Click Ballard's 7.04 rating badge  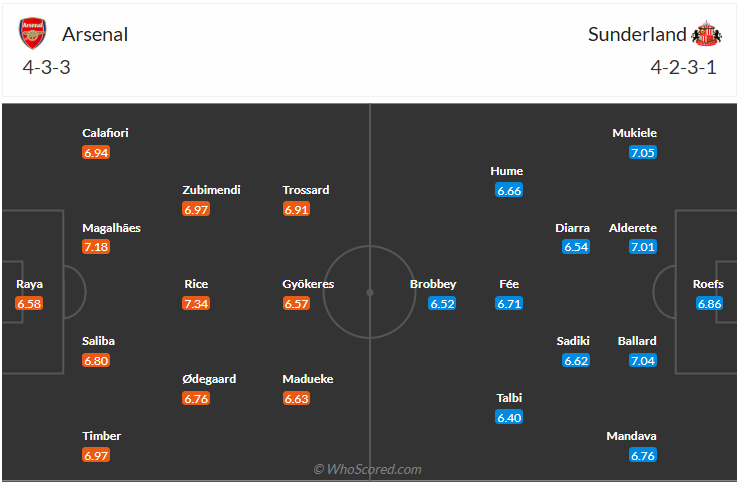(642, 360)
